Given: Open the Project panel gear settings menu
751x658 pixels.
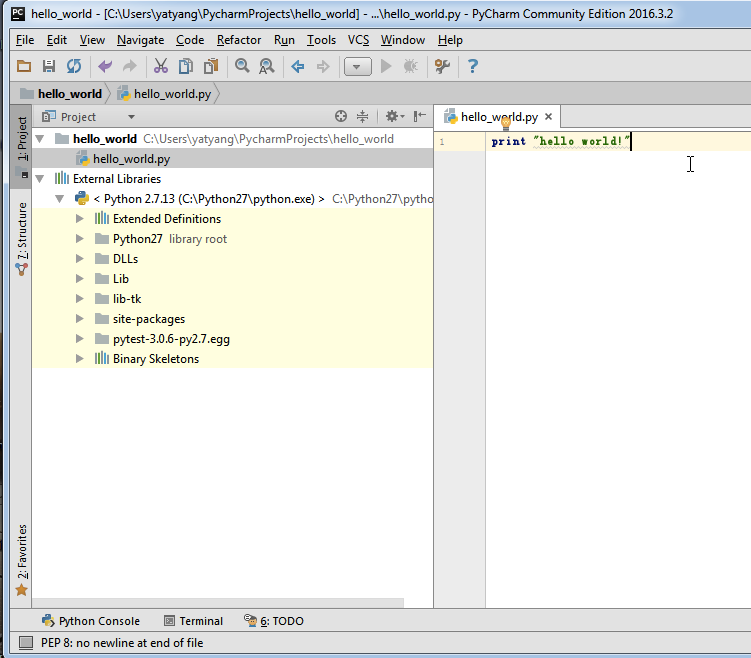Looking at the screenshot, I should [x=395, y=116].
